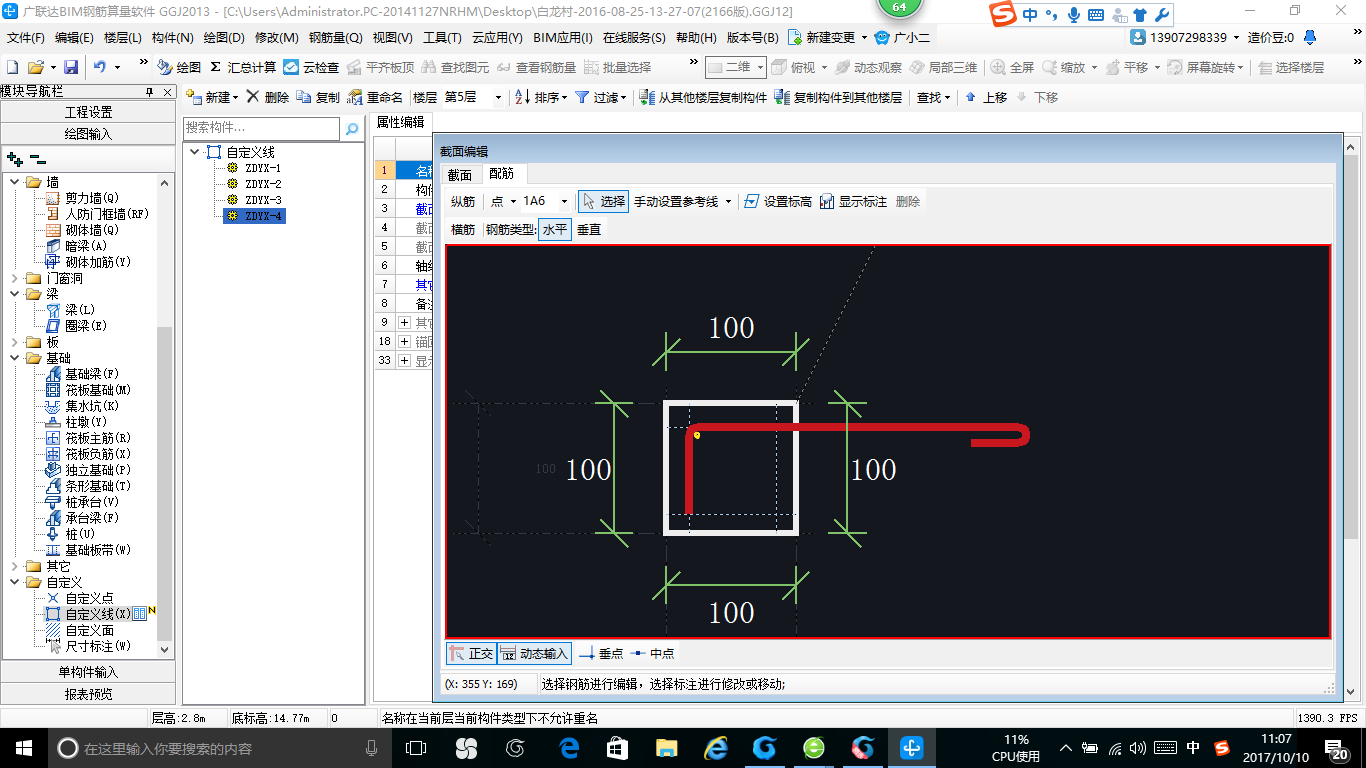Toggle 中点 midpoint snap
The width and height of the screenshot is (1366, 768).
tap(652, 654)
